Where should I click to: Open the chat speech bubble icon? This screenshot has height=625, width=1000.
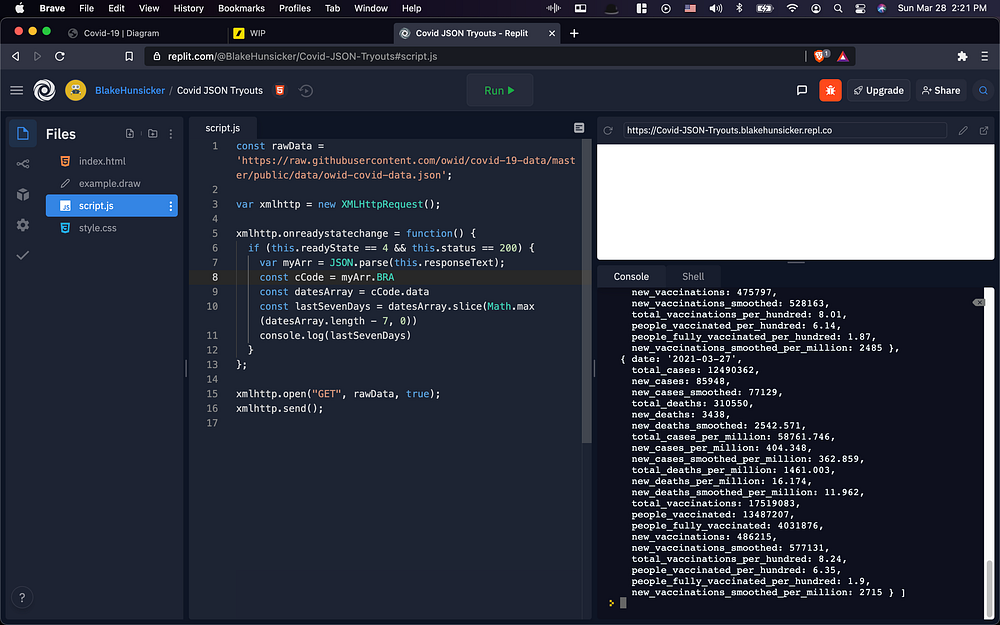(802, 90)
